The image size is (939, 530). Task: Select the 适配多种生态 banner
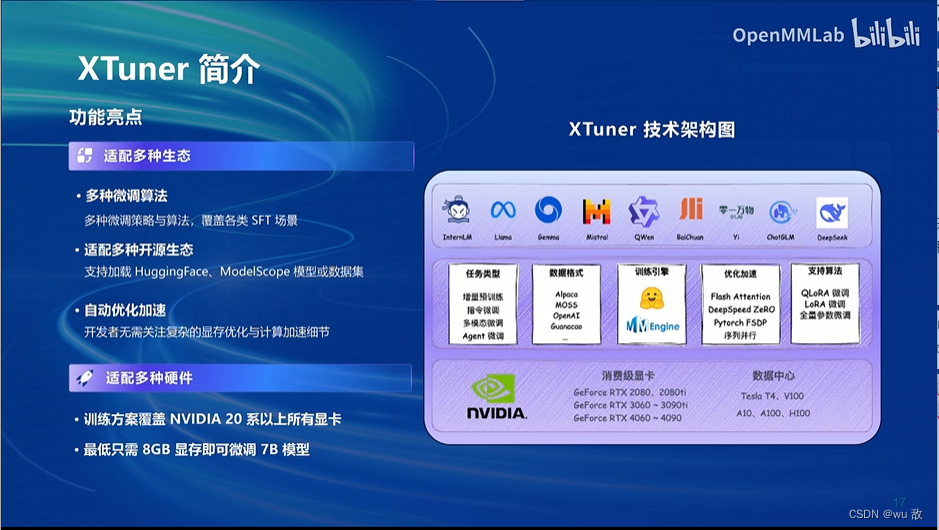241,156
